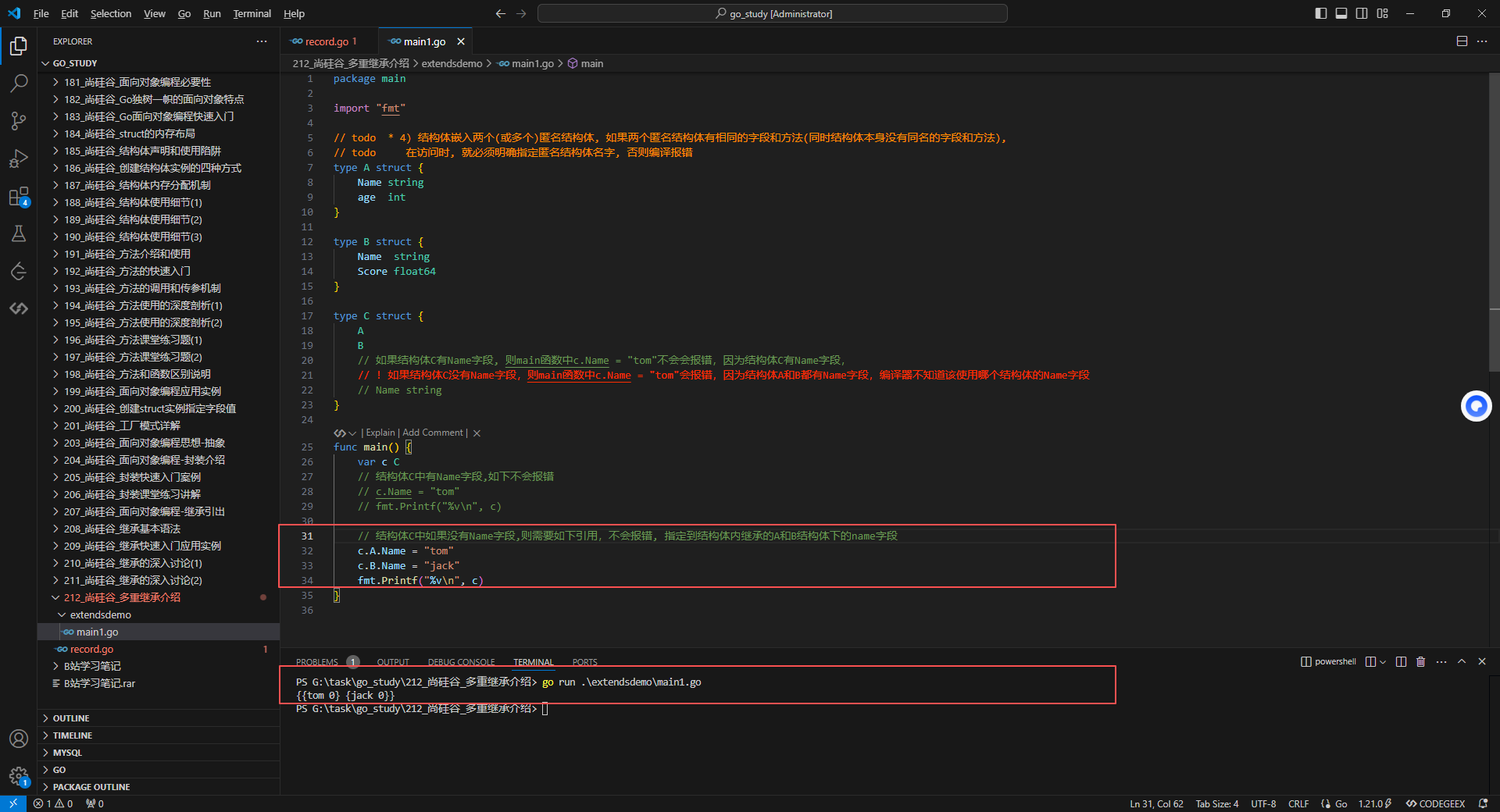The image size is (1500, 812).
Task: Close the main1.go editor tab
Action: click(461, 41)
